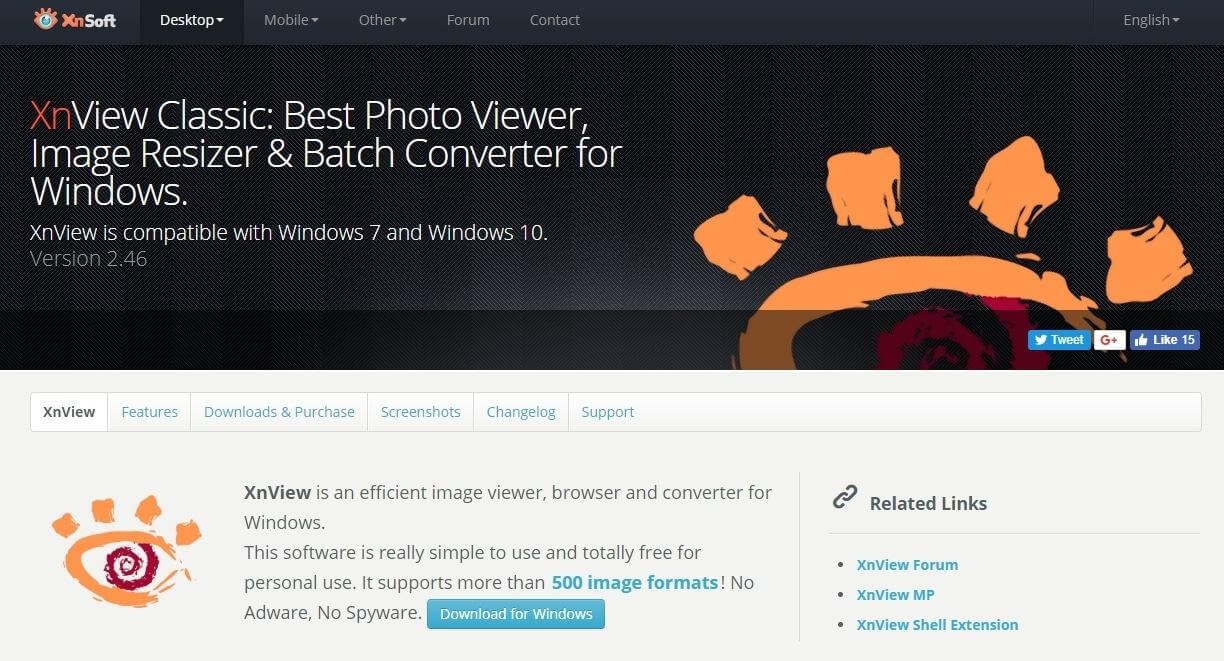Expand the Other dropdown menu
This screenshot has width=1224, height=661.
click(382, 20)
